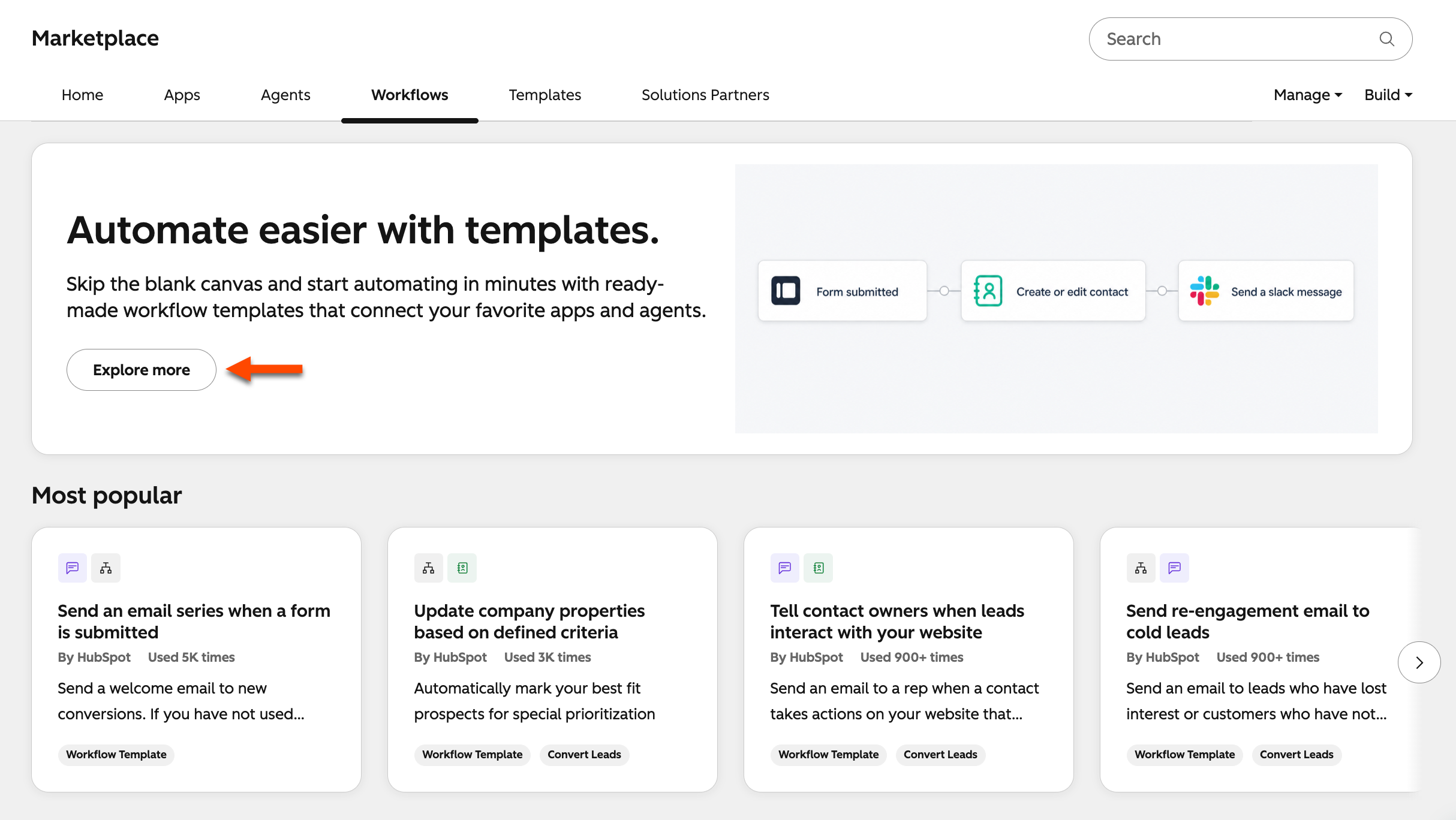The image size is (1456, 820).
Task: Open the Agents tab
Action: [285, 95]
